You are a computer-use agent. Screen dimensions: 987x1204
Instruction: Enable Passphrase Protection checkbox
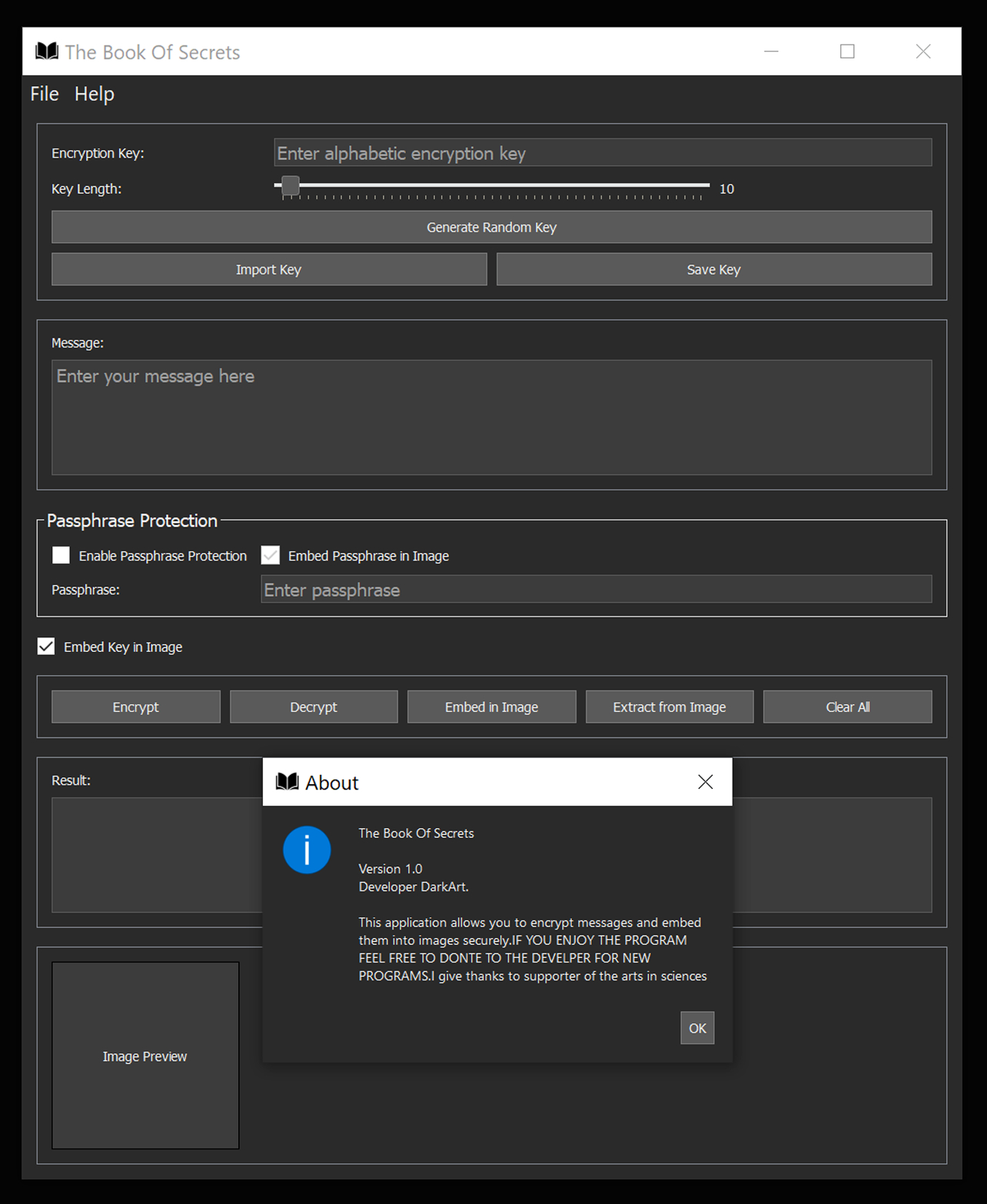click(x=61, y=555)
